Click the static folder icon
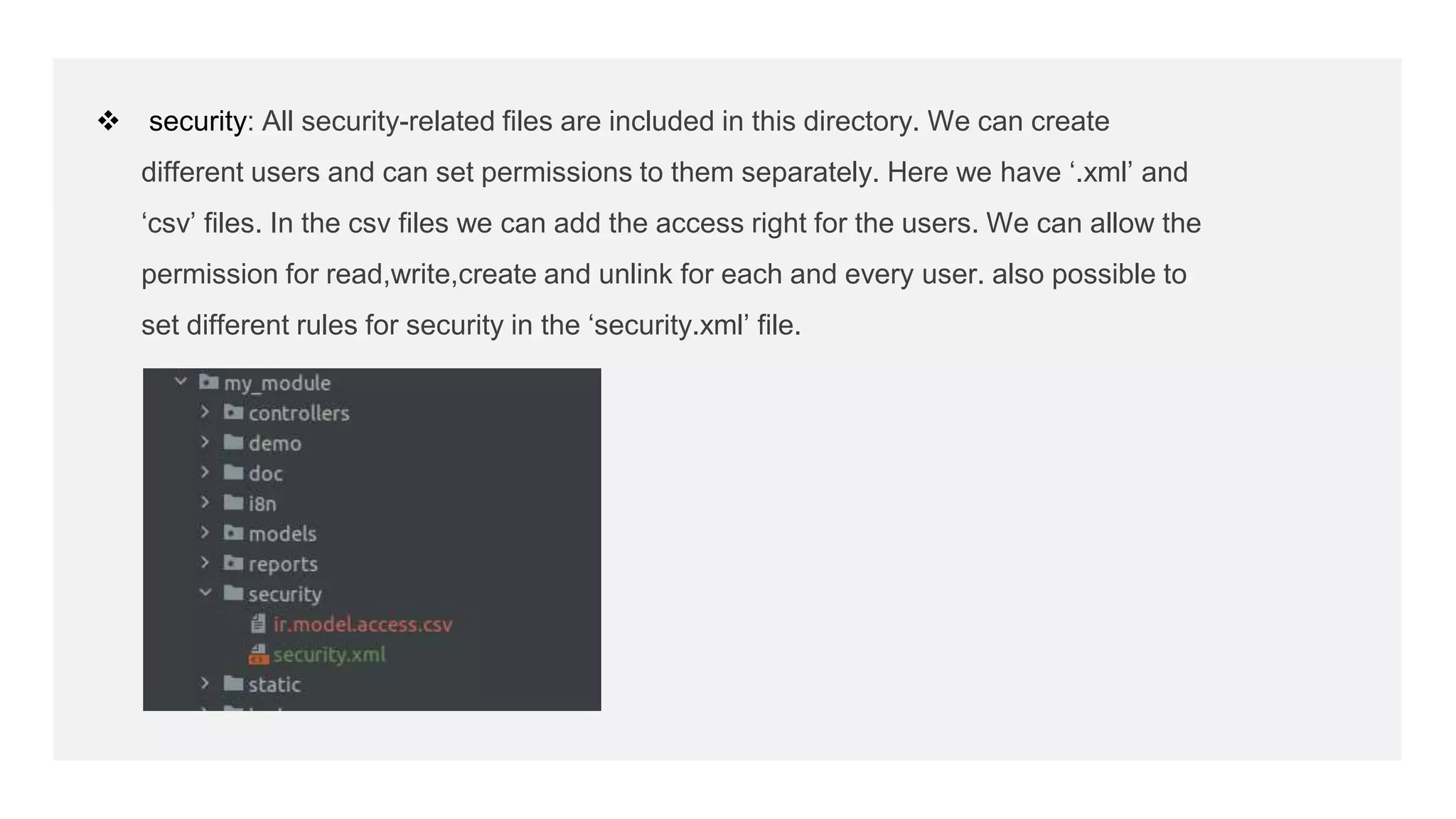The height and width of the screenshot is (819, 1456). [x=233, y=684]
